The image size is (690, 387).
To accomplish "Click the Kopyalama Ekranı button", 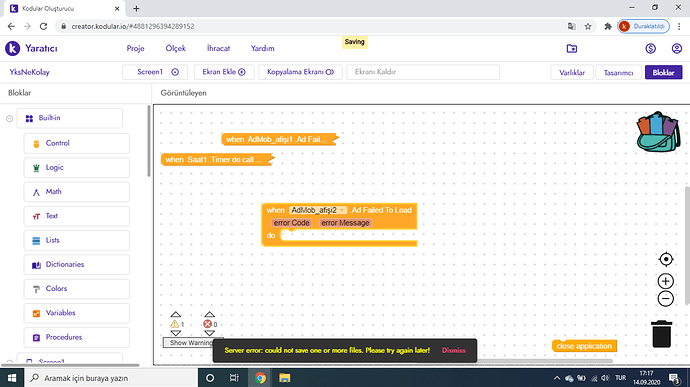I will tap(301, 72).
